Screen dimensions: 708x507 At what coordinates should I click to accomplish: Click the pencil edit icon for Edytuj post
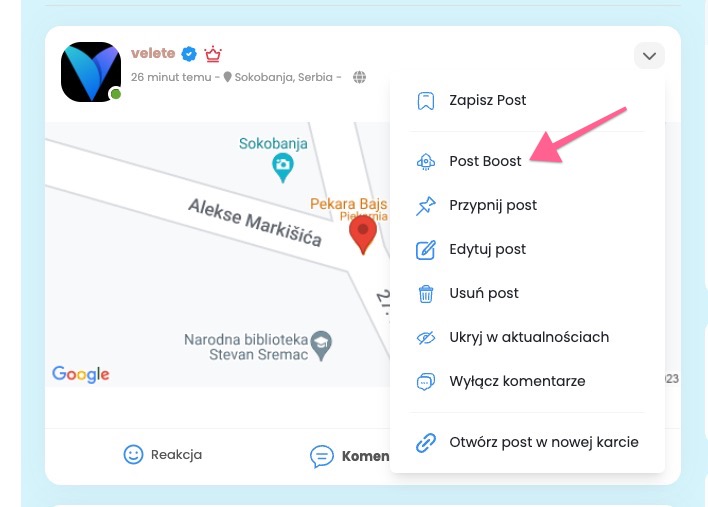point(425,250)
